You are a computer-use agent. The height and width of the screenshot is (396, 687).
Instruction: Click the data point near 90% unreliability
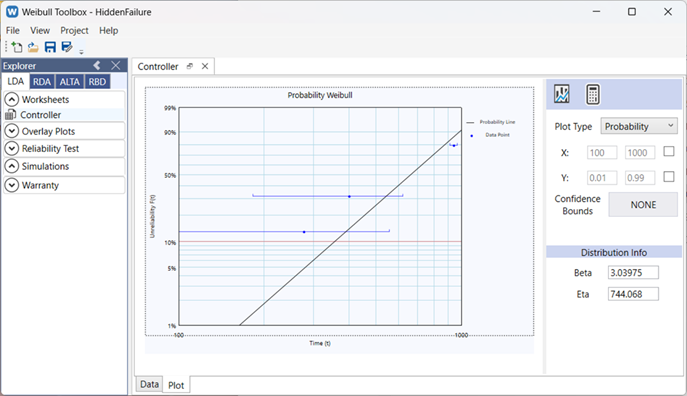(454, 145)
